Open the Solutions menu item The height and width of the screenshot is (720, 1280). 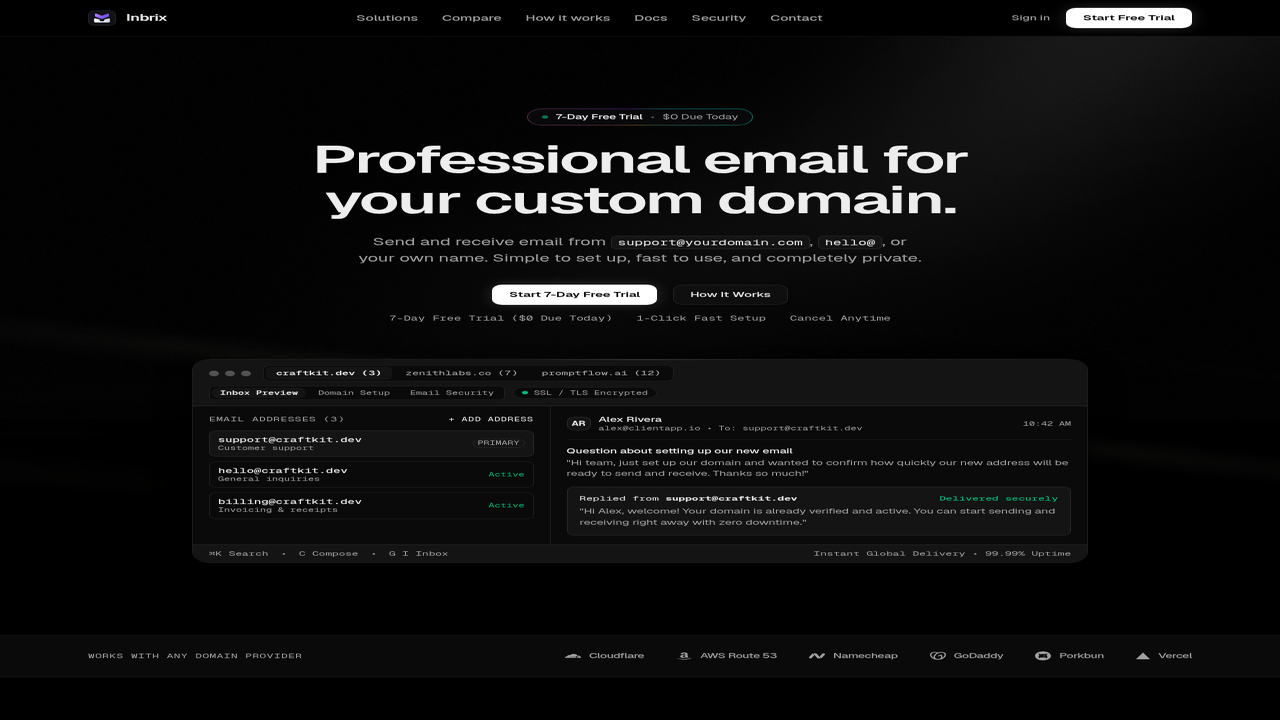[x=387, y=18]
